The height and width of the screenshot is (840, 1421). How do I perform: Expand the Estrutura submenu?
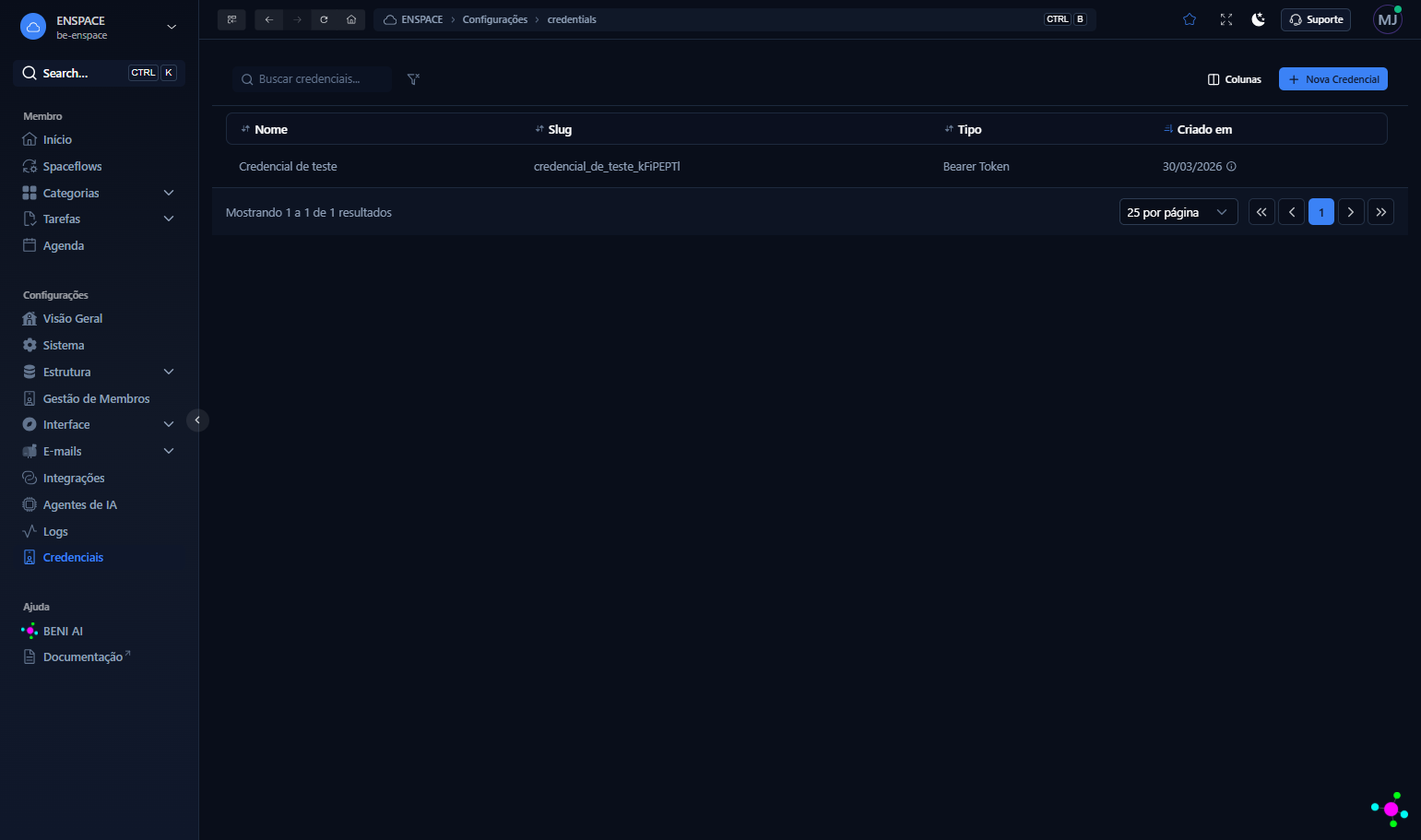point(169,372)
